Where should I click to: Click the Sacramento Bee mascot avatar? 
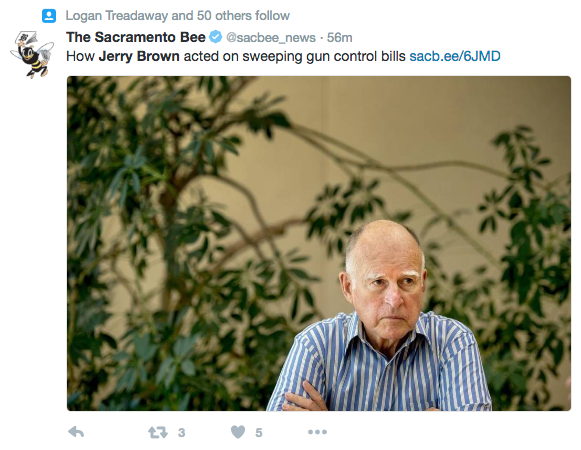32,54
